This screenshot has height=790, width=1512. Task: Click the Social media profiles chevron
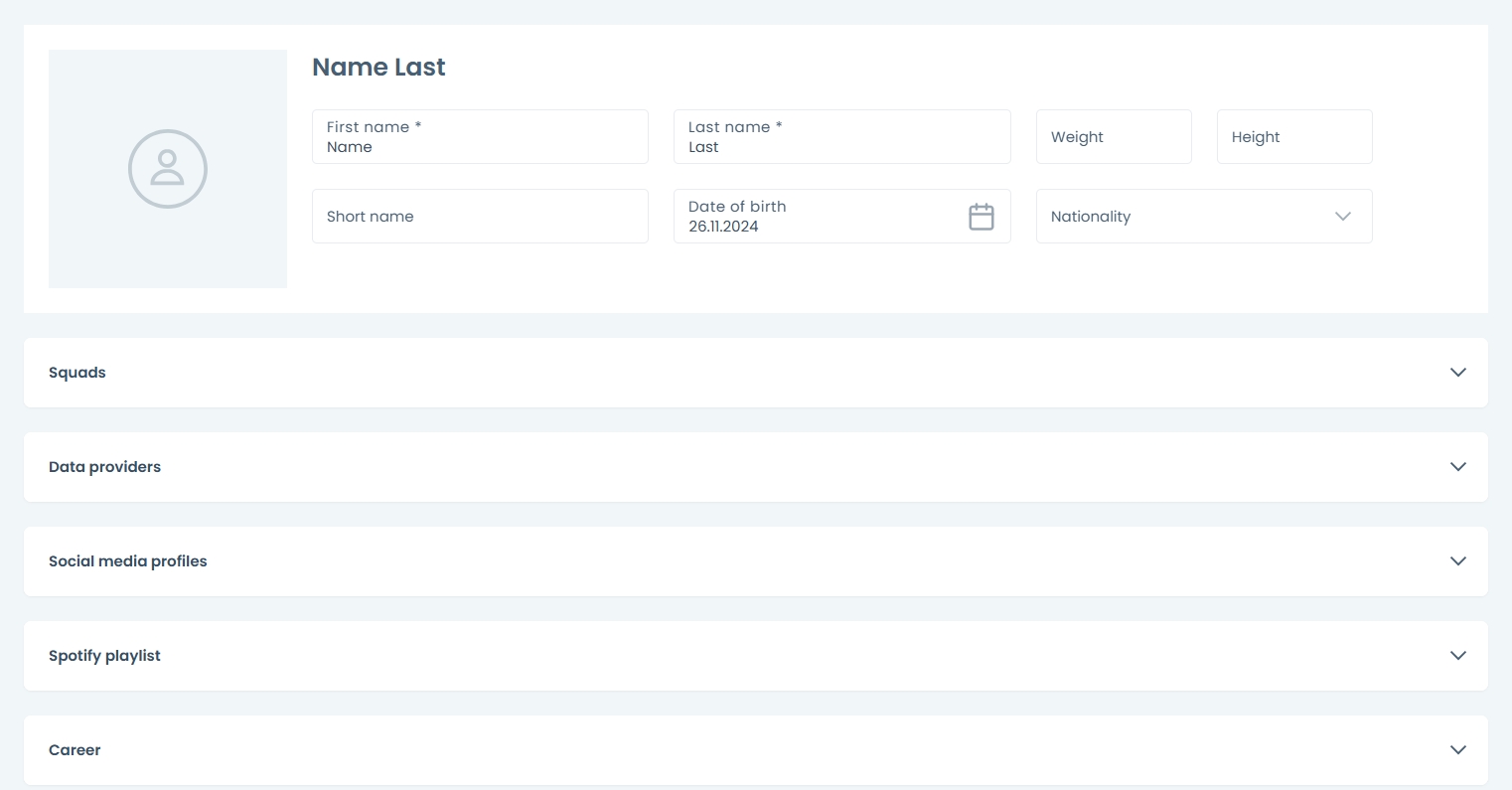(1457, 561)
